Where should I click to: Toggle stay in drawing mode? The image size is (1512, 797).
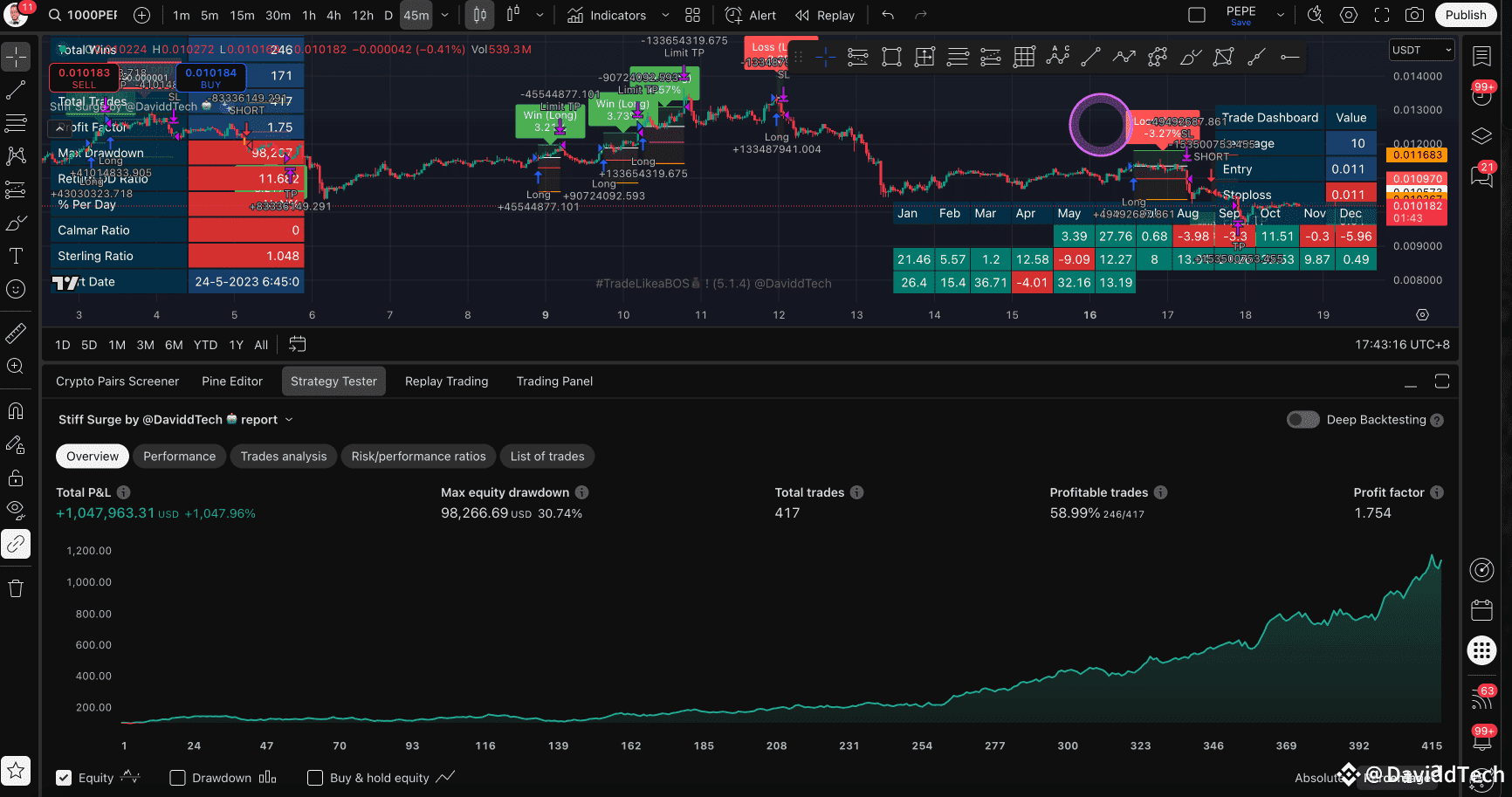tap(16, 444)
